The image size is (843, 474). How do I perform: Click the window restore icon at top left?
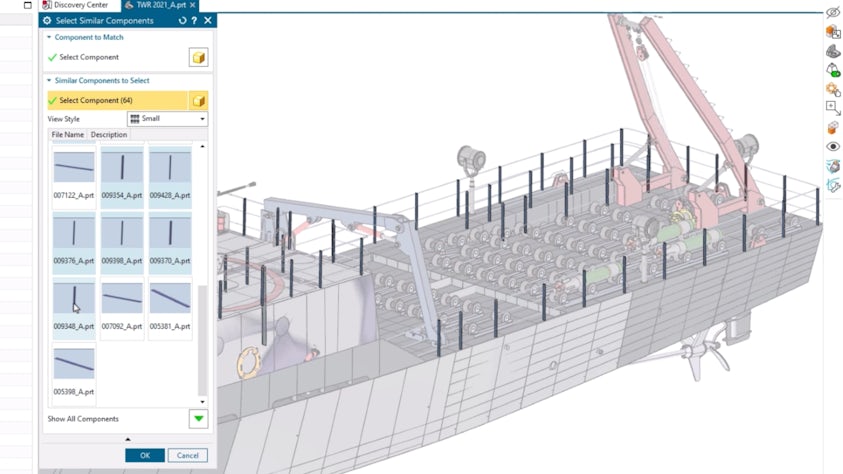(x=28, y=5)
